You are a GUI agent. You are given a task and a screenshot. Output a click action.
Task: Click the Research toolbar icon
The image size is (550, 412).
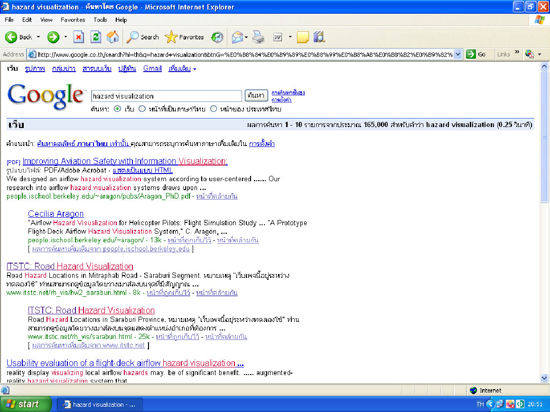319,37
